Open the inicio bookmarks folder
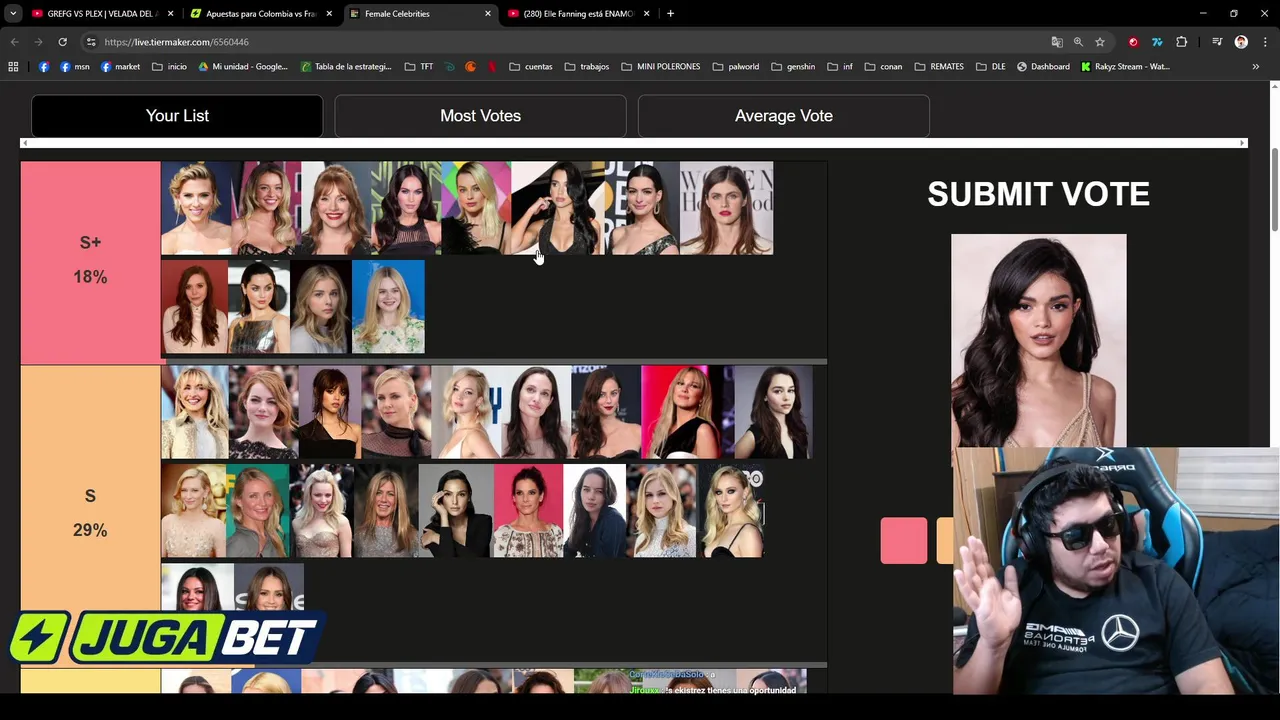The width and height of the screenshot is (1280, 720). 170,67
